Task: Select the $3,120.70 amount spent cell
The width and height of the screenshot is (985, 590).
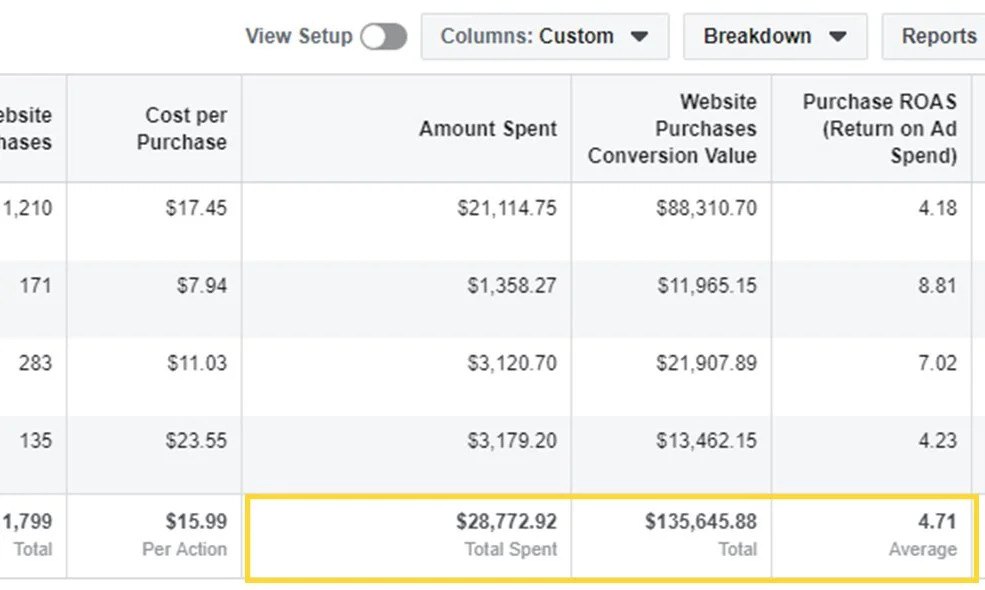Action: point(511,363)
